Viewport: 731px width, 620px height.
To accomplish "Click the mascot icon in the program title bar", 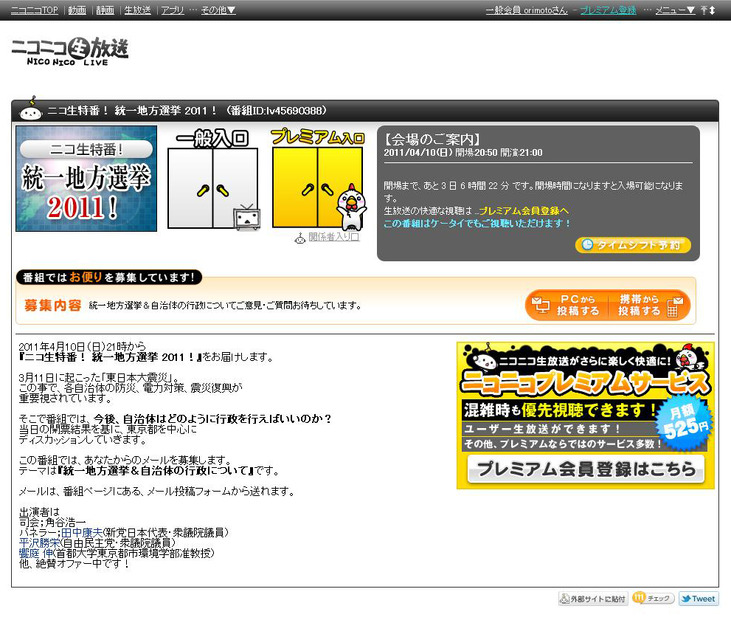I will (x=31, y=109).
